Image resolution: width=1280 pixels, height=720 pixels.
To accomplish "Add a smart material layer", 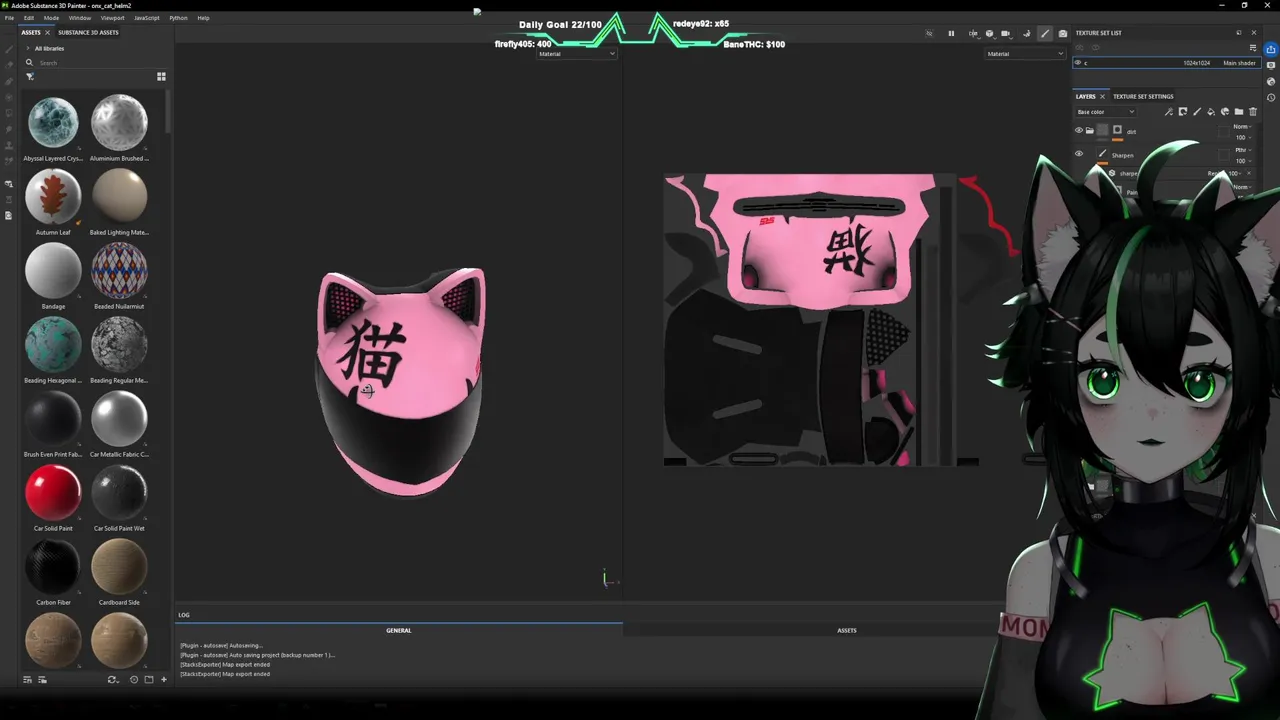I will point(1225,112).
